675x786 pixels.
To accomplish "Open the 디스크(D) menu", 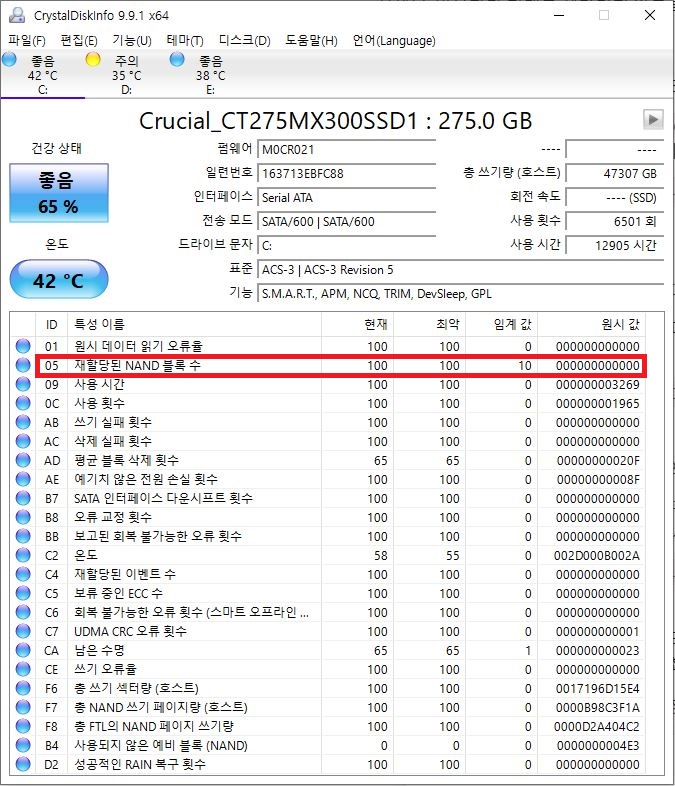I will click(245, 41).
